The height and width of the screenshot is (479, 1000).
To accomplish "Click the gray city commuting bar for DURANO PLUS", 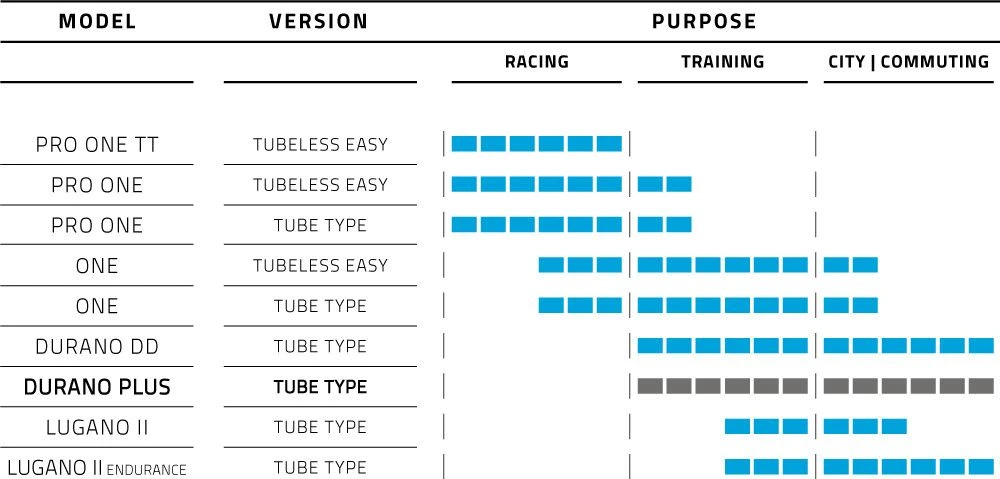I will point(908,386).
